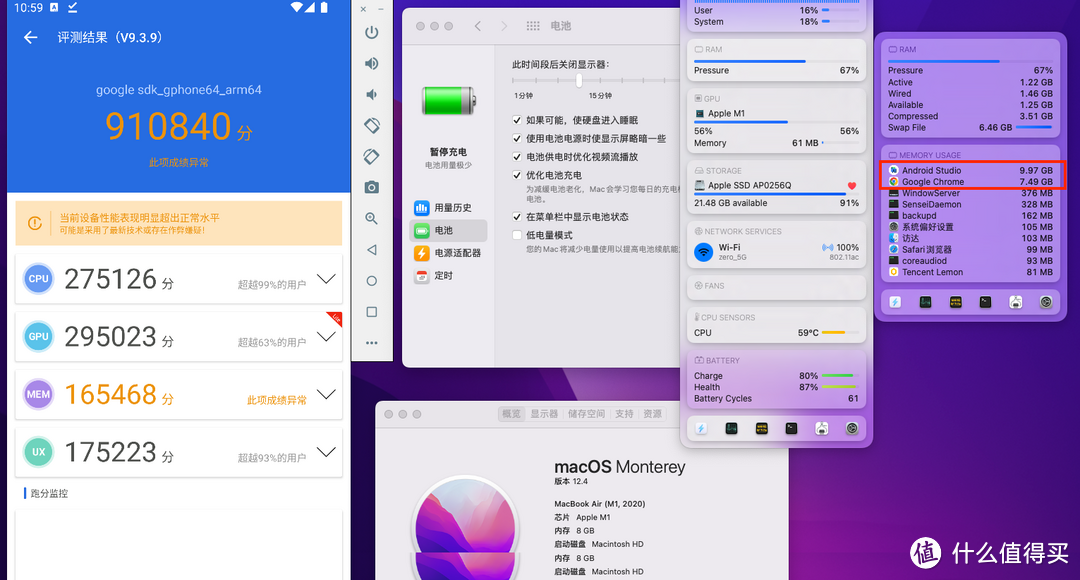Image resolution: width=1080 pixels, height=580 pixels.
Task: Click Battery Cycles row
Action: (776, 399)
